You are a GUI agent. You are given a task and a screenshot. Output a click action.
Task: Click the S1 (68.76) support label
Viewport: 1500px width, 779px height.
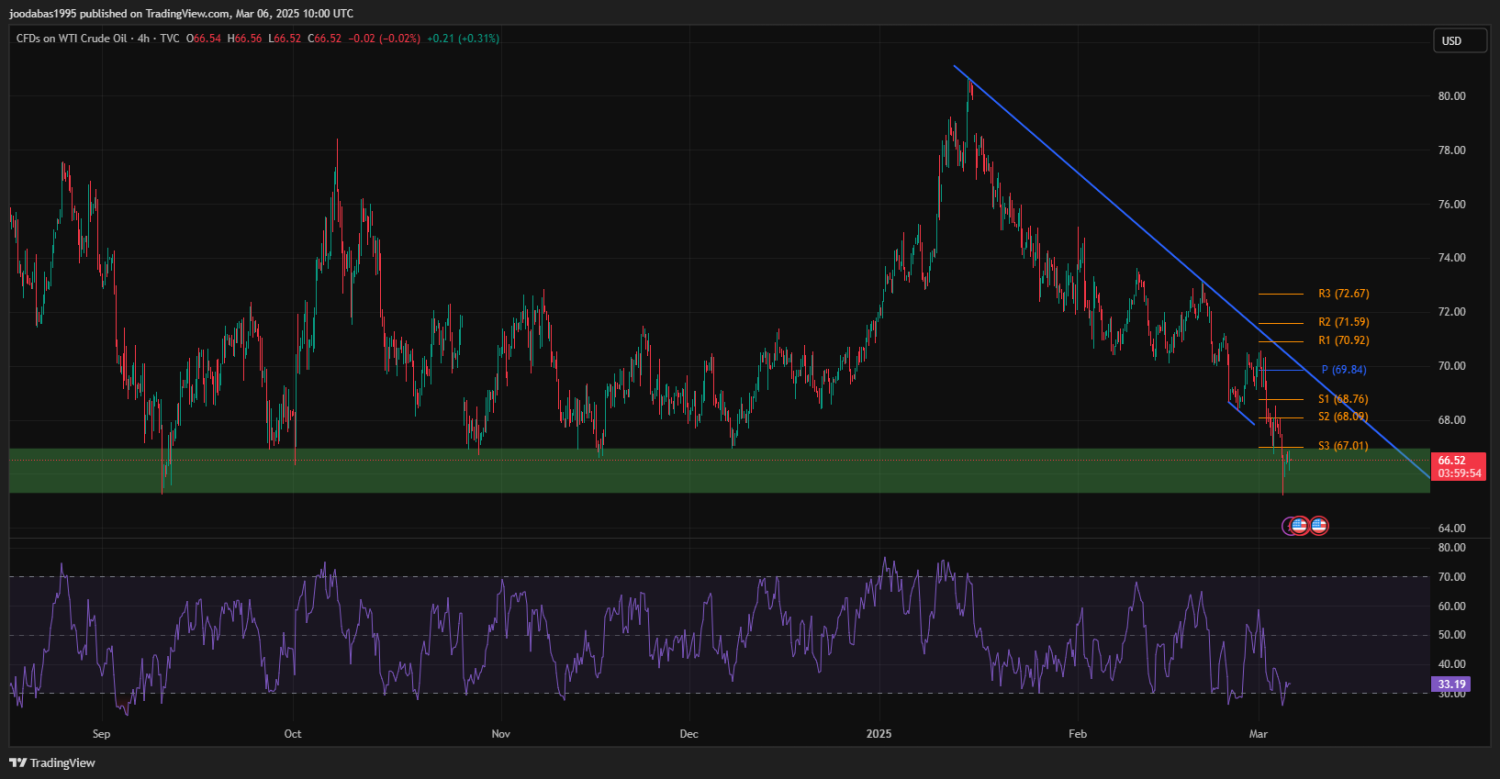(1343, 398)
